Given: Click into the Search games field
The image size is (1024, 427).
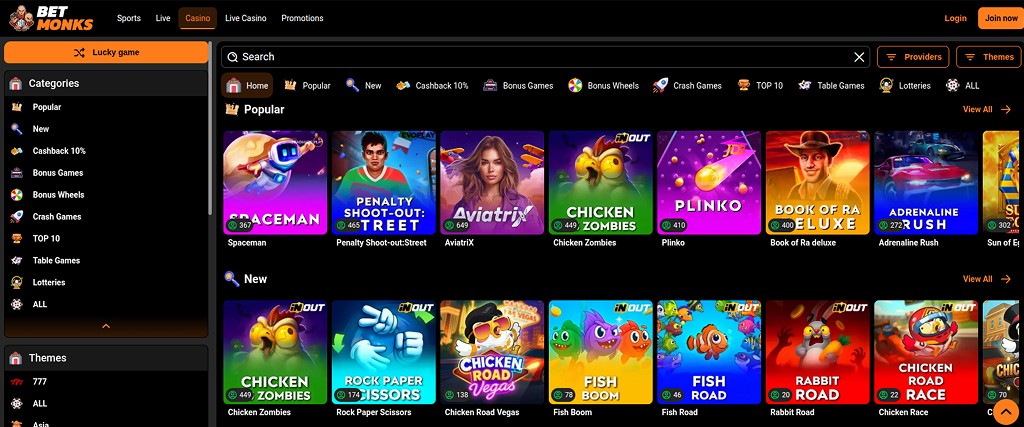Looking at the screenshot, I should point(545,57).
